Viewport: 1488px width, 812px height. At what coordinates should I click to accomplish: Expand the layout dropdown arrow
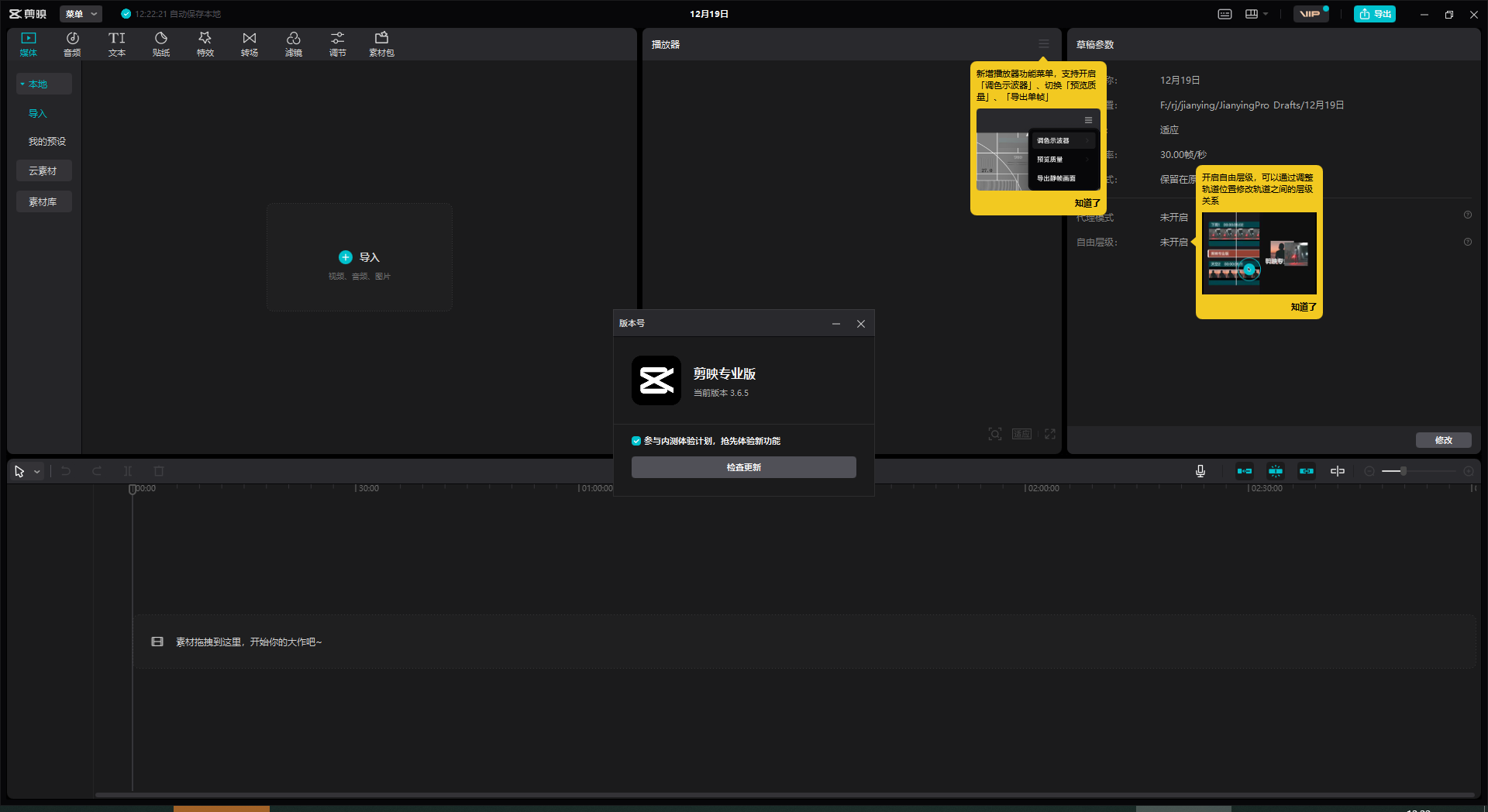(x=1266, y=14)
